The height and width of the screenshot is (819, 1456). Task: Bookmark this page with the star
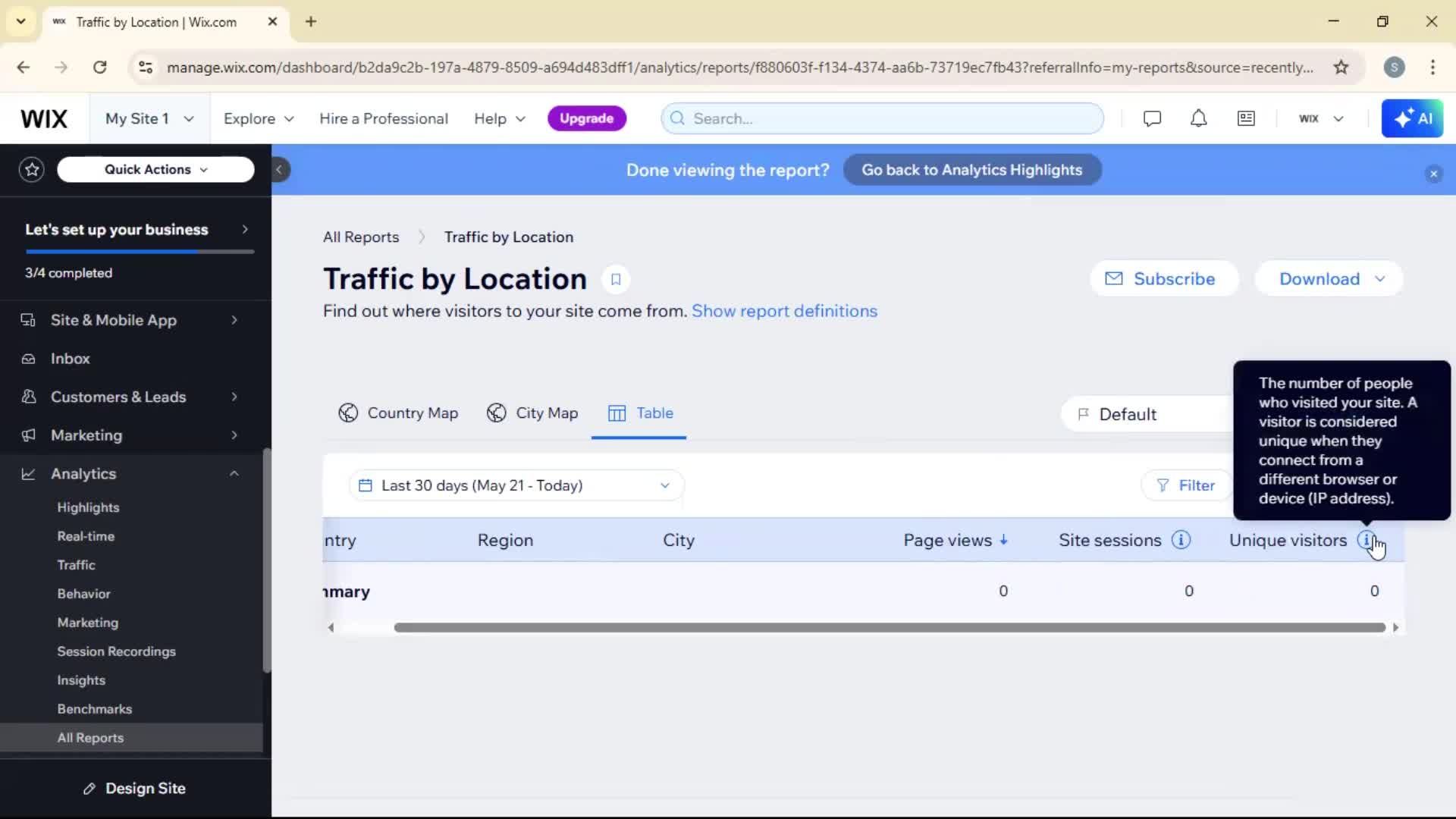pyautogui.click(x=1341, y=67)
